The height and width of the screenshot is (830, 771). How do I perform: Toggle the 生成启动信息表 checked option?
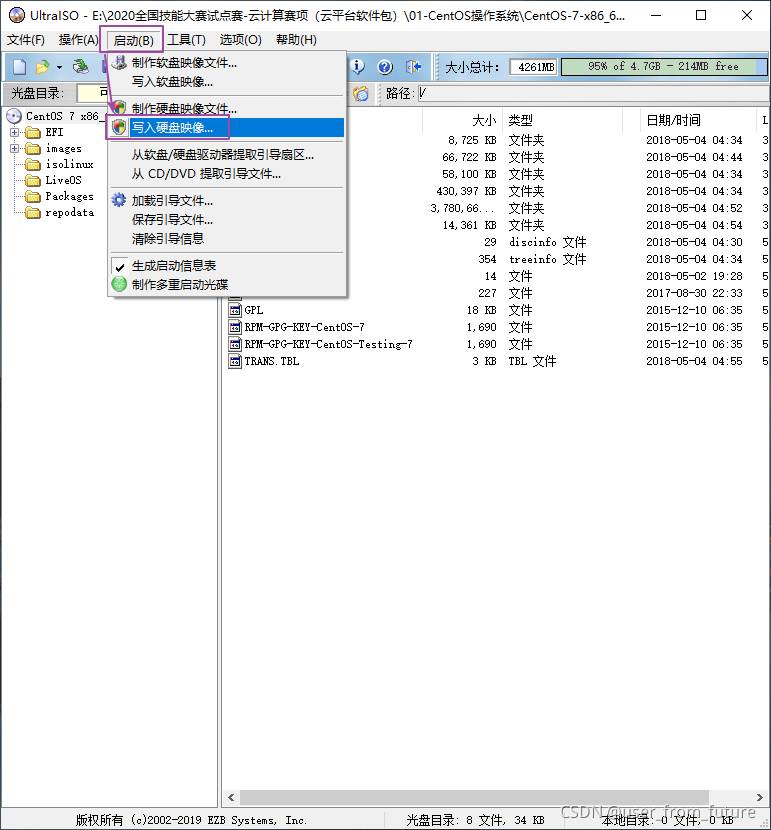(x=173, y=266)
